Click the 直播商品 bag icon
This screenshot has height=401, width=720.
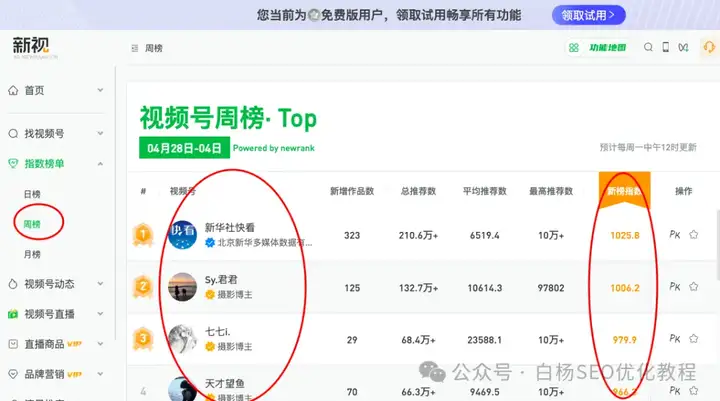click(13, 344)
